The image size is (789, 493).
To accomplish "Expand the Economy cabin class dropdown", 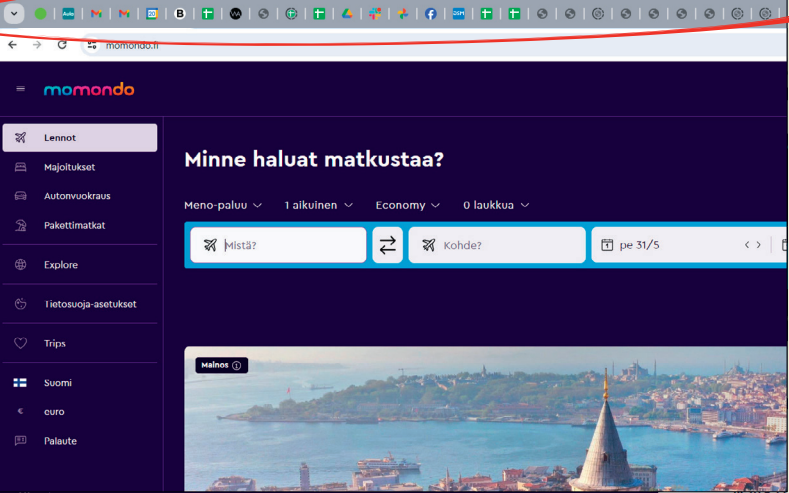I will (407, 205).
